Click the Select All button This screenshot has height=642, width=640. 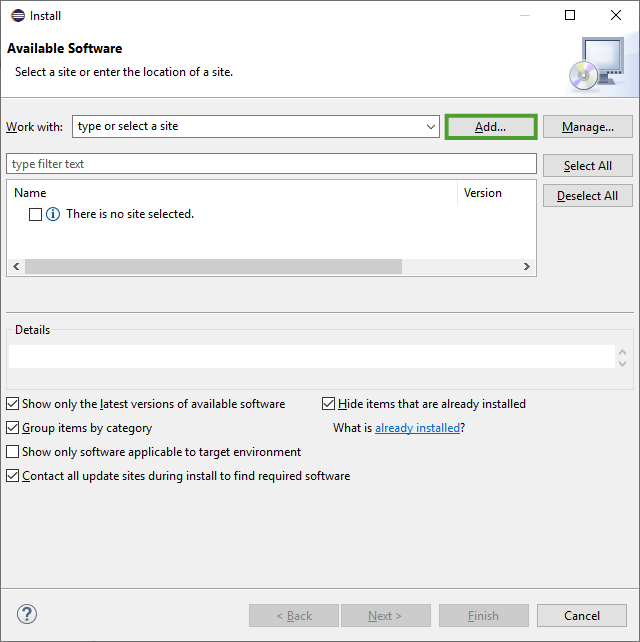[x=587, y=165]
